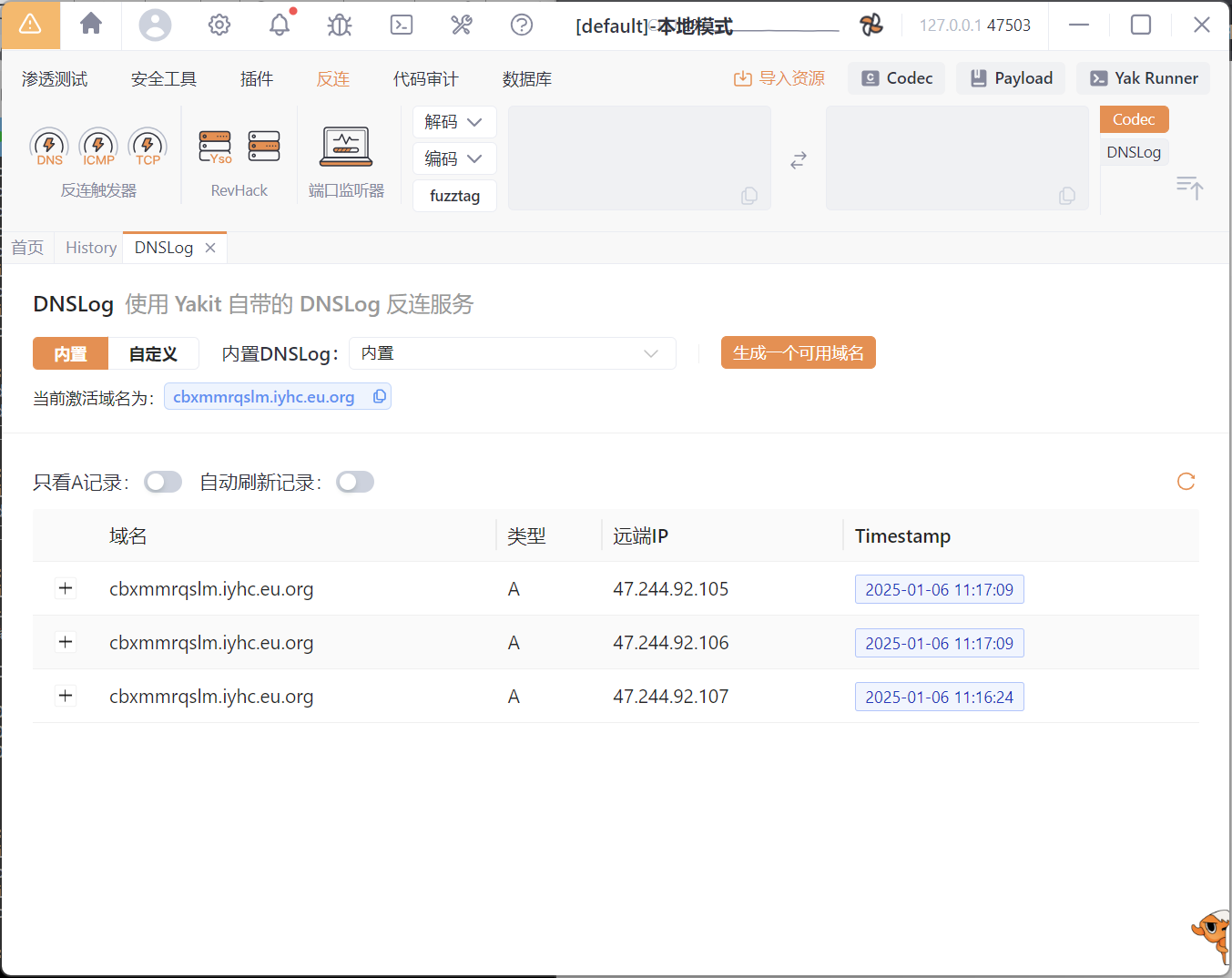
Task: Click the wrench and screwdriver tools icon
Action: [462, 25]
